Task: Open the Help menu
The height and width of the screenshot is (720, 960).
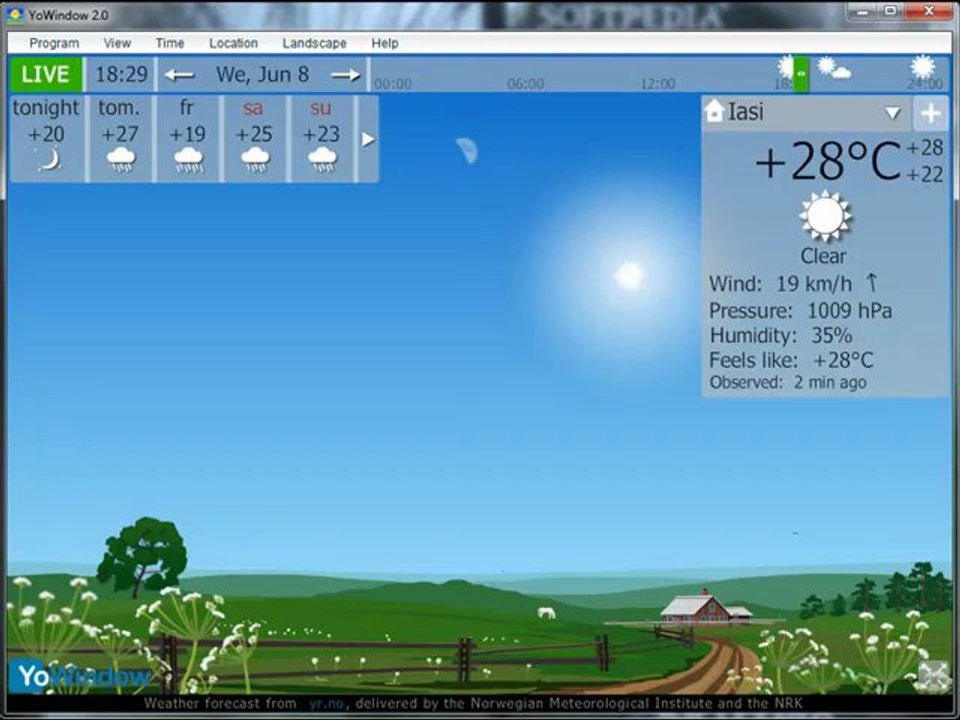Action: 384,43
